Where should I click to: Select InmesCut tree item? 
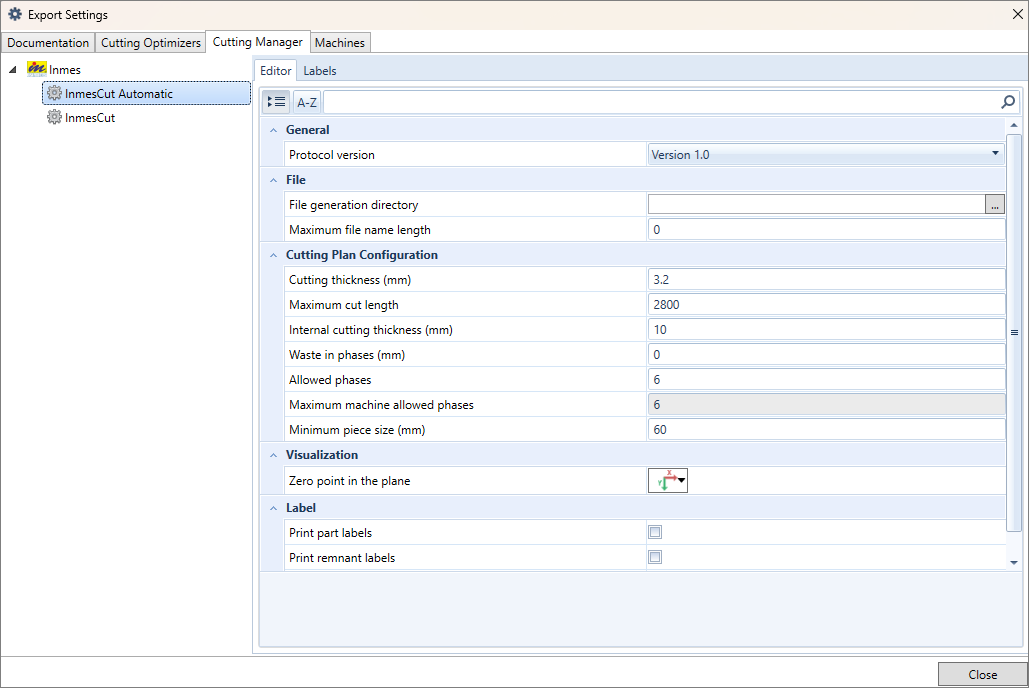click(x=90, y=118)
